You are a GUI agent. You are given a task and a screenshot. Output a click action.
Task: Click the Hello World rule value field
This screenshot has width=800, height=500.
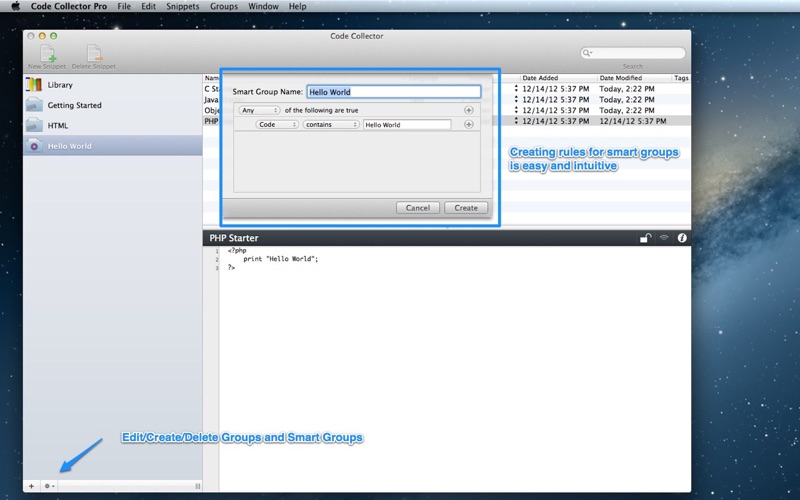pyautogui.click(x=407, y=124)
